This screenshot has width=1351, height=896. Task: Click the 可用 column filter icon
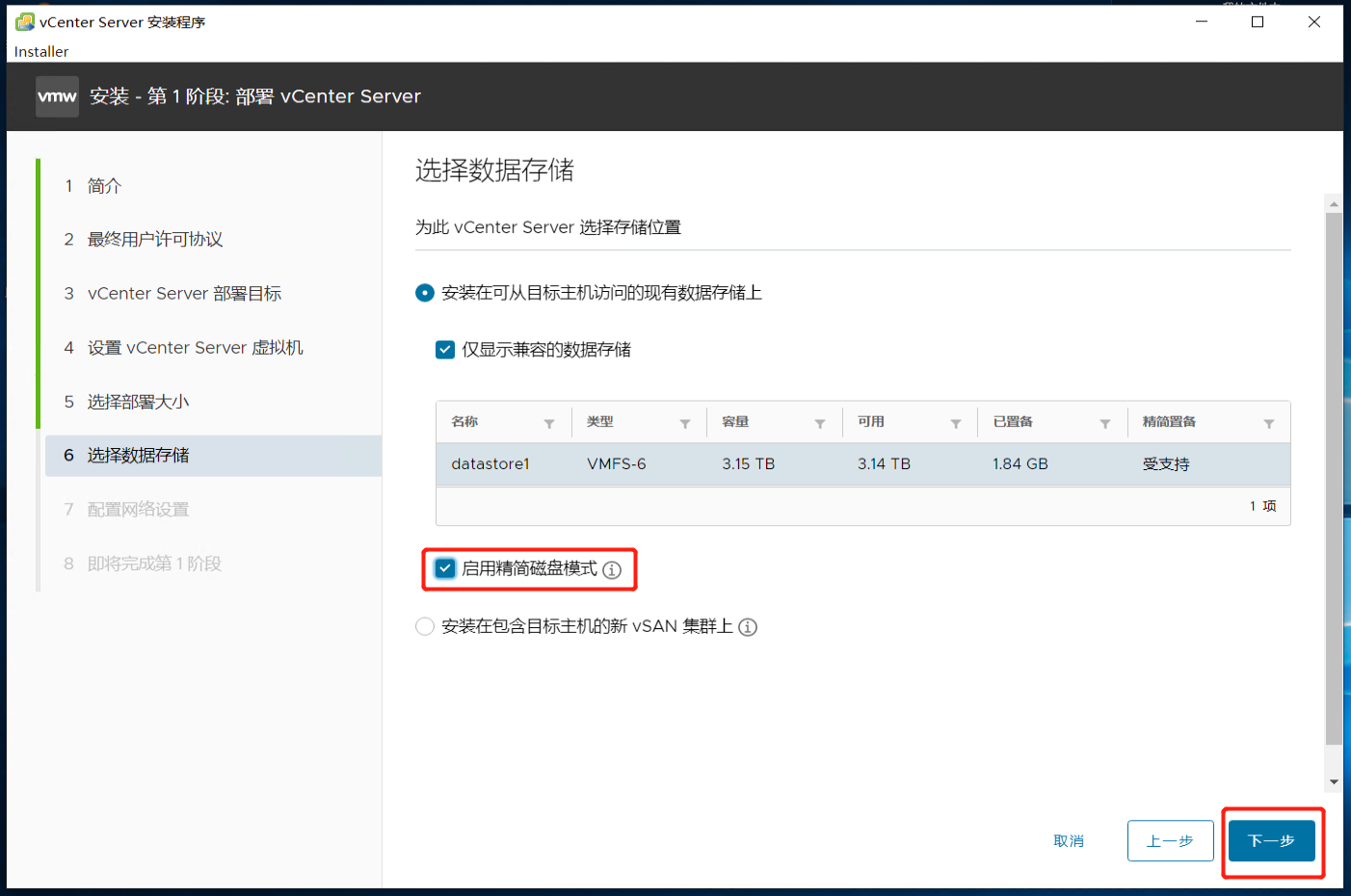(956, 422)
